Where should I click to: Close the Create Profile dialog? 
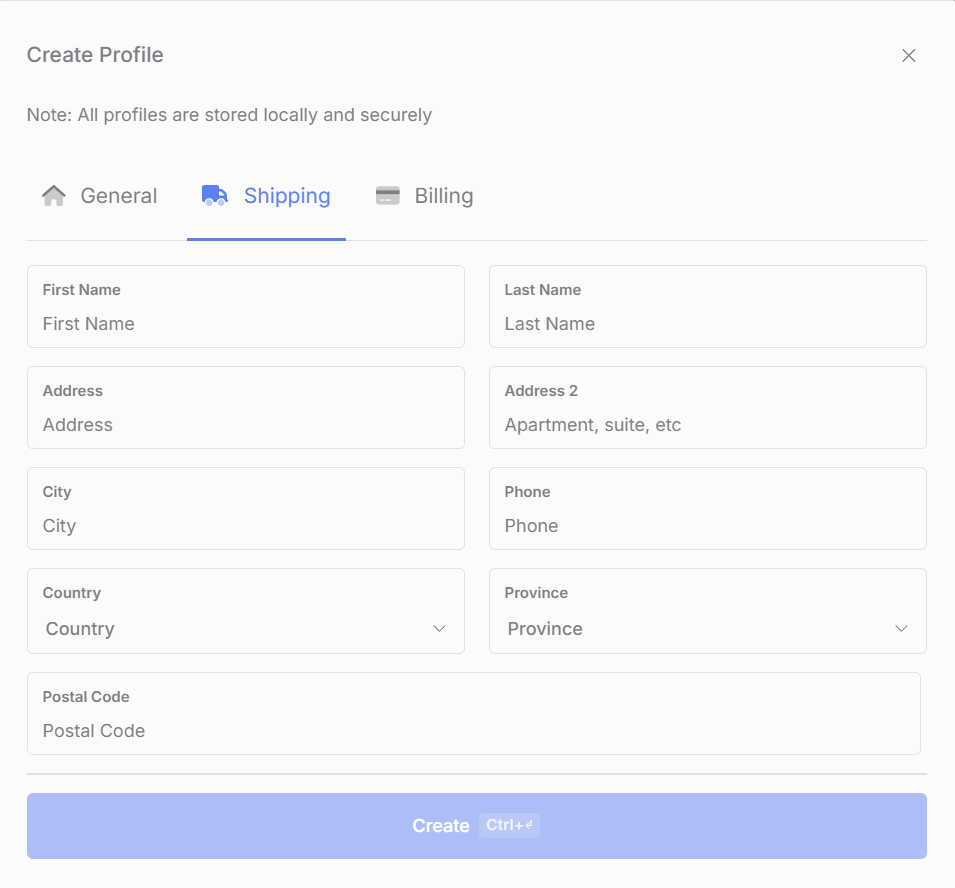click(x=908, y=55)
